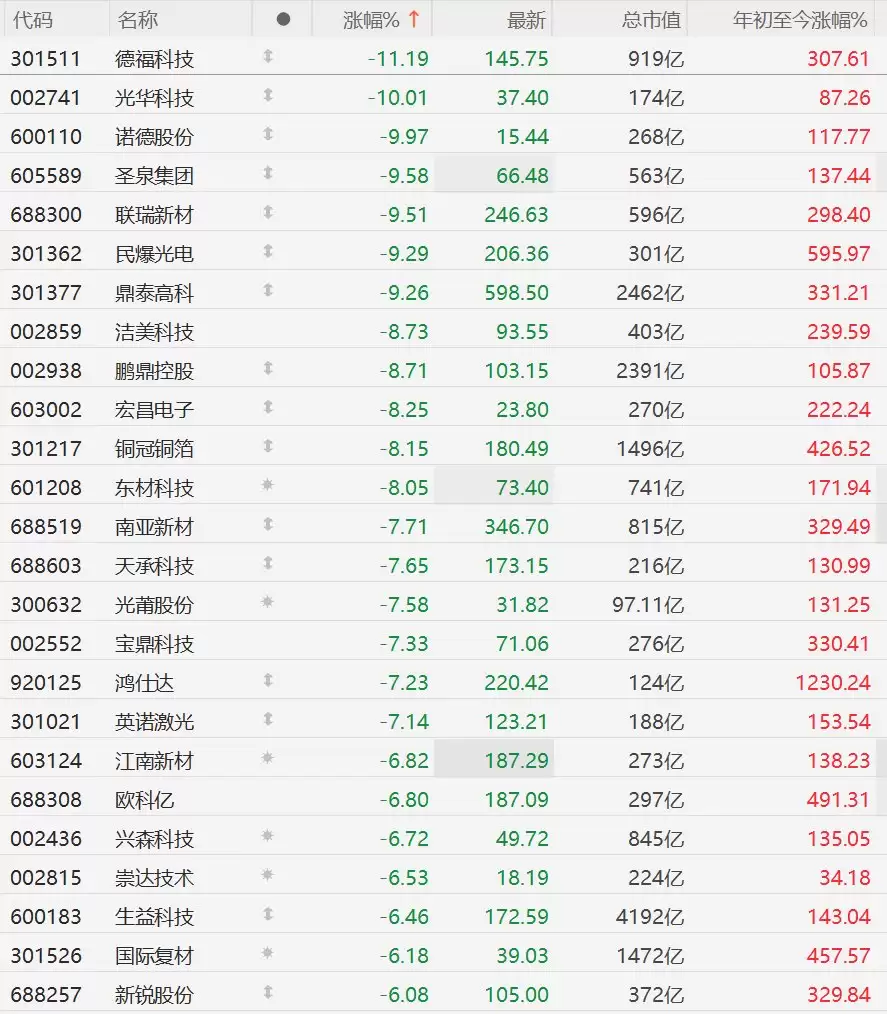Sort by the 年初至今涨幅% column header
The image size is (887, 1014).
[x=800, y=20]
